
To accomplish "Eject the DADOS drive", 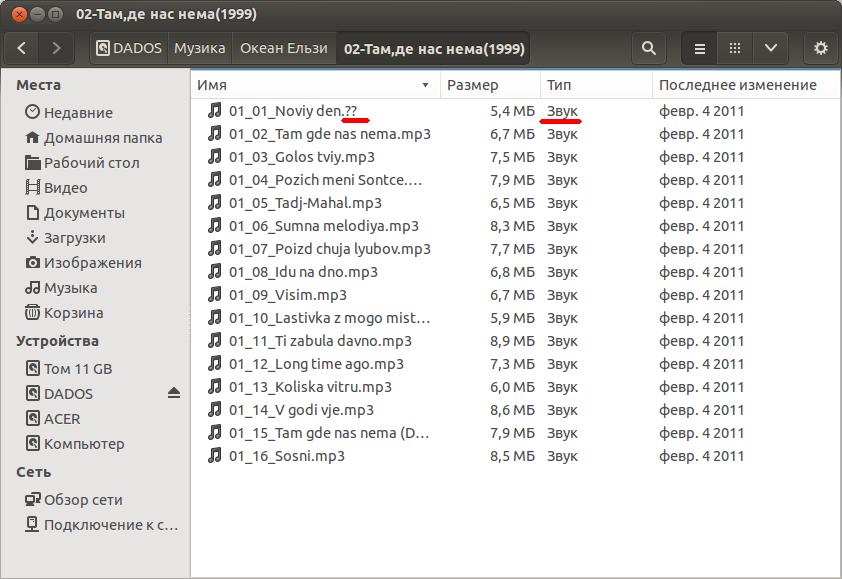I will click(174, 394).
